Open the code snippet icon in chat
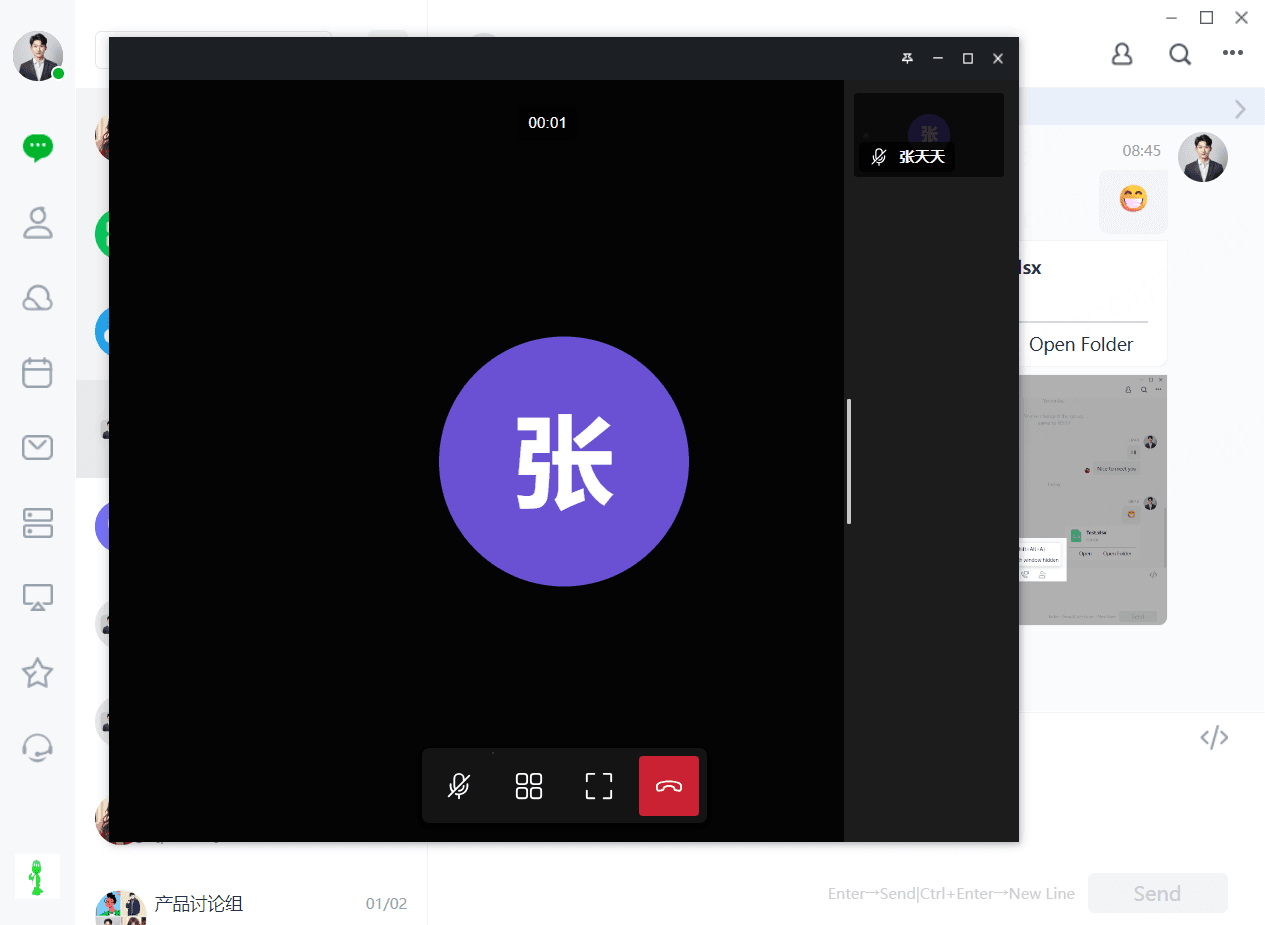The image size is (1265, 925). [1214, 738]
